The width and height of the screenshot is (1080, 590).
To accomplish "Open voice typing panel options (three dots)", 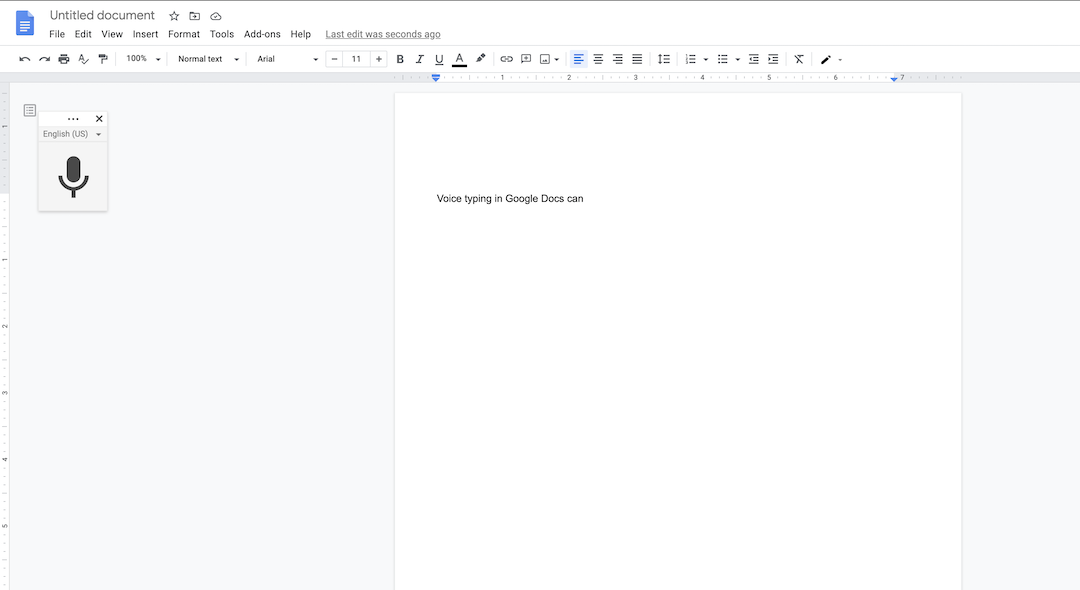I will pos(73,119).
